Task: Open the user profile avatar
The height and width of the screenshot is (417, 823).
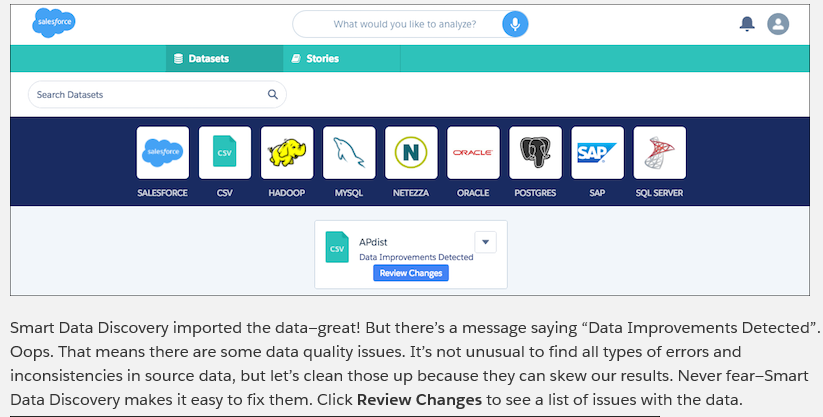Action: 778,24
